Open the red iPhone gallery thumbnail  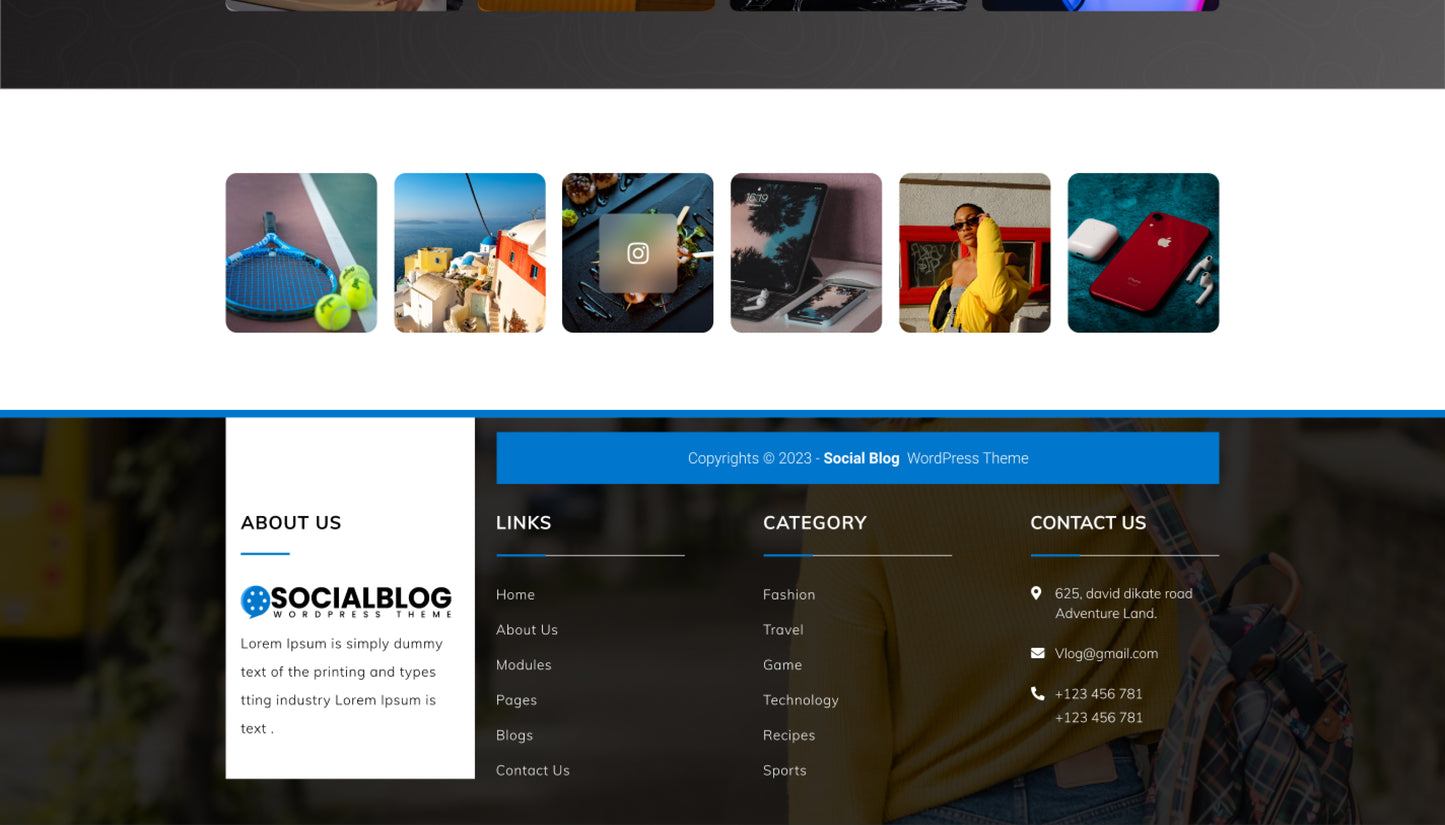coord(1143,252)
